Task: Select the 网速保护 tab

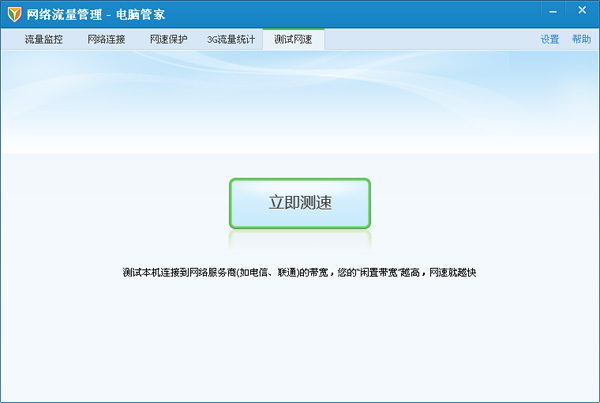Action: point(168,39)
